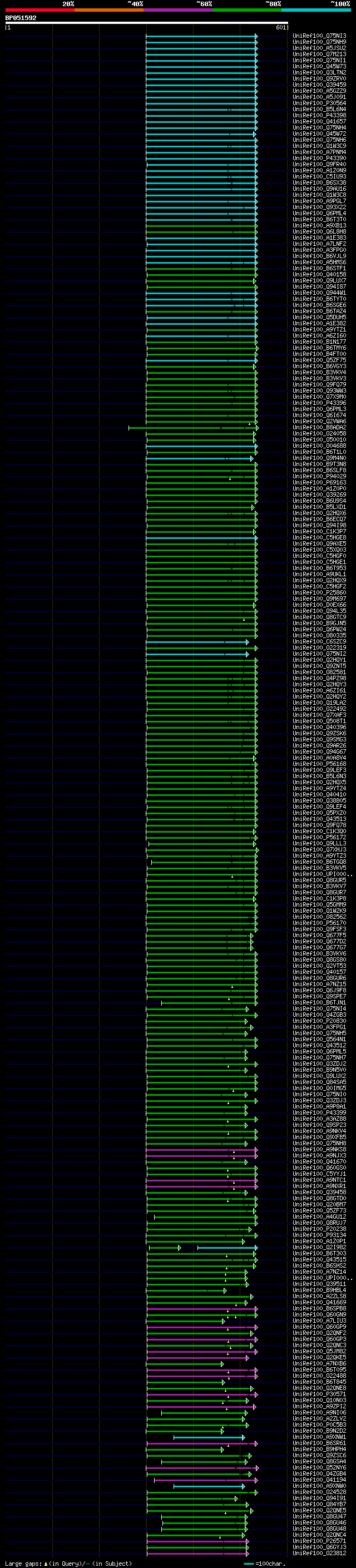Open UniRef100_Q677F5 entry
The width and height of the screenshot is (356, 1568).
pyautogui.click(x=319, y=935)
